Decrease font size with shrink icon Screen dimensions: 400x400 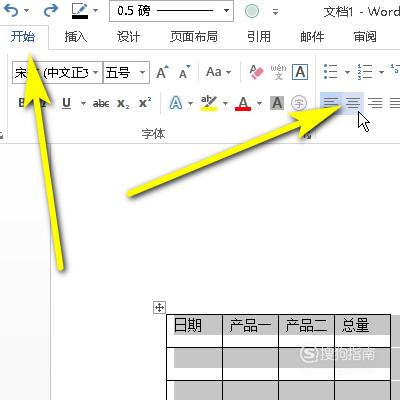[x=184, y=72]
